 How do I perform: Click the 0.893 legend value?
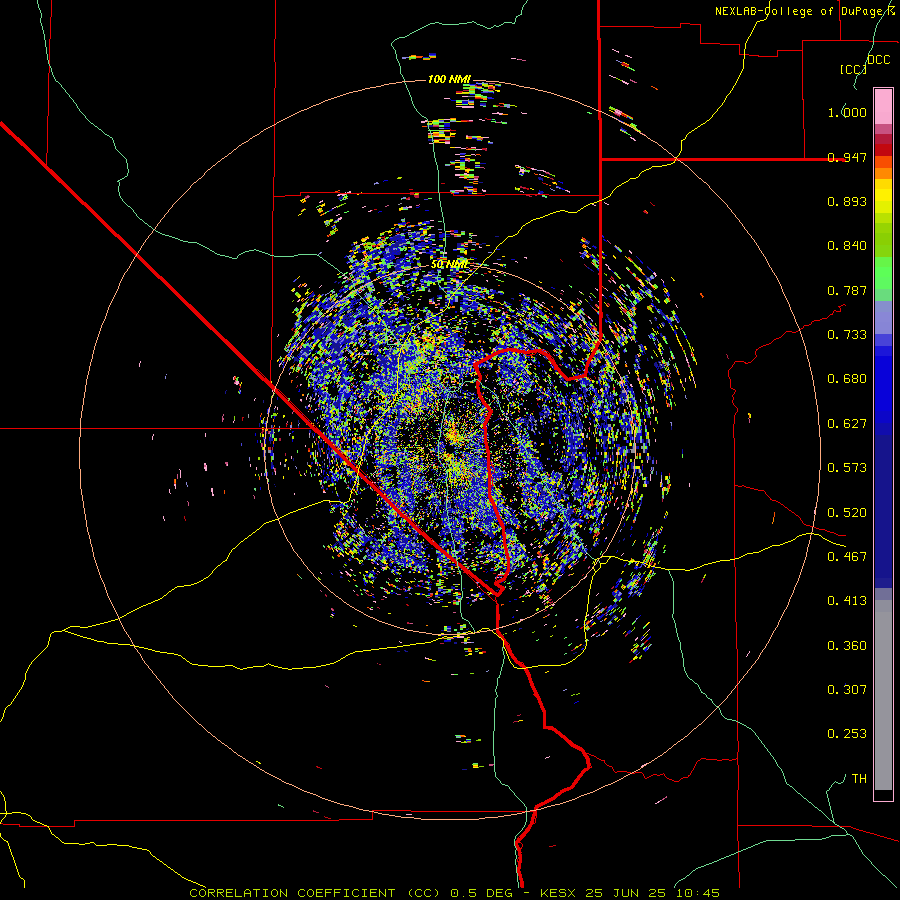[x=847, y=201]
